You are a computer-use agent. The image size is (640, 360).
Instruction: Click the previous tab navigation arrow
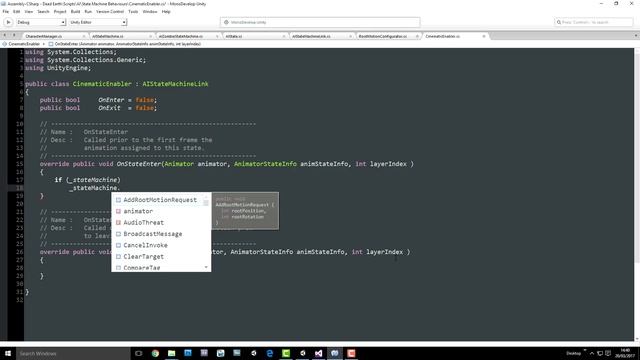click(x=4, y=36)
